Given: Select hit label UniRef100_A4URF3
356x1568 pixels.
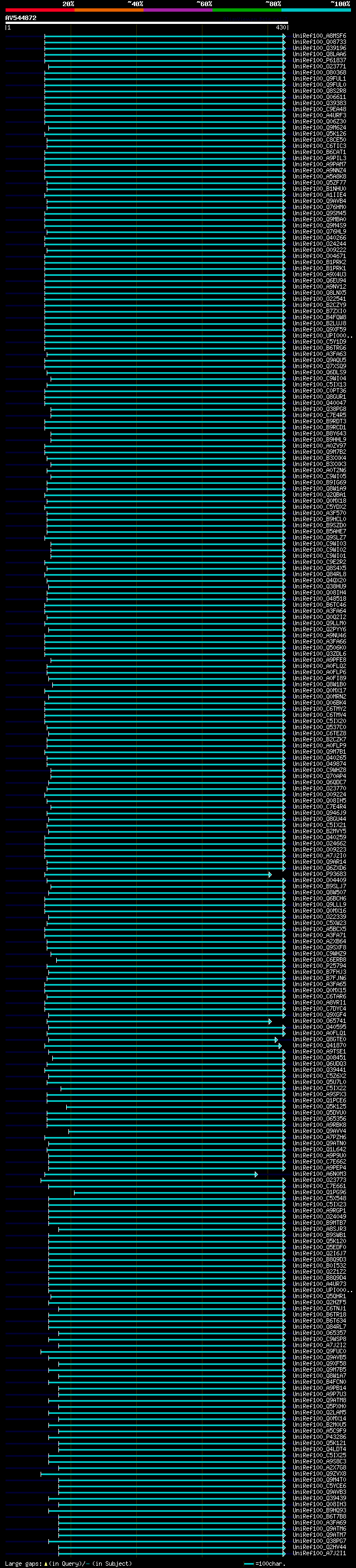Looking at the screenshot, I should [x=319, y=116].
